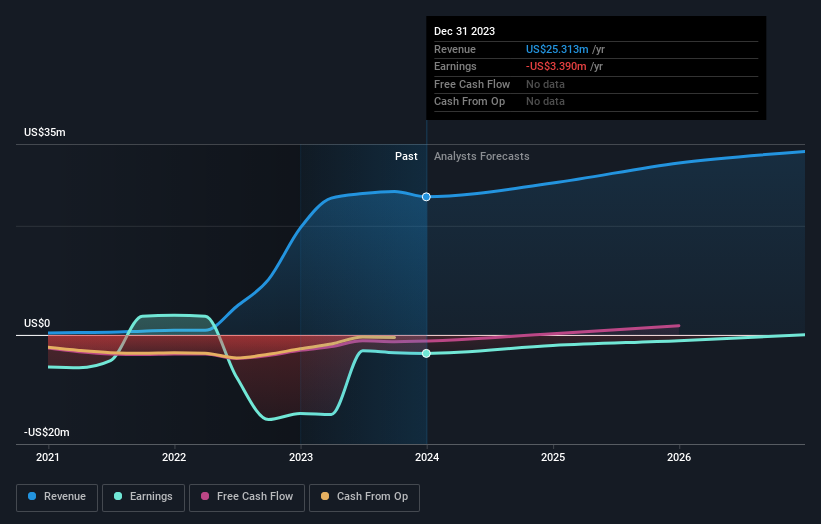Click the orange Cash From Op legend dot
This screenshot has height=524, width=821.
point(325,496)
